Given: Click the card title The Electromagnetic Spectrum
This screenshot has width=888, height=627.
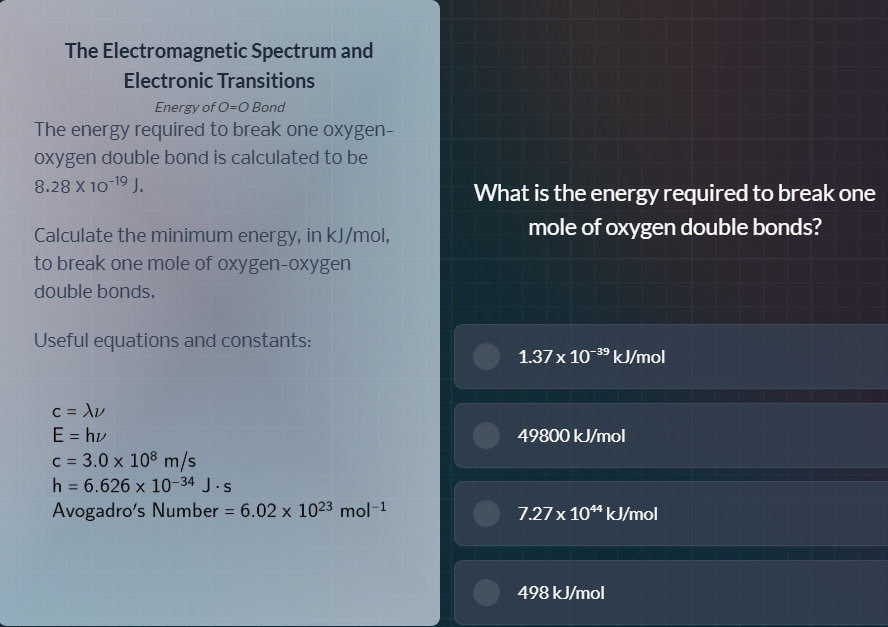Looking at the screenshot, I should (x=219, y=51).
